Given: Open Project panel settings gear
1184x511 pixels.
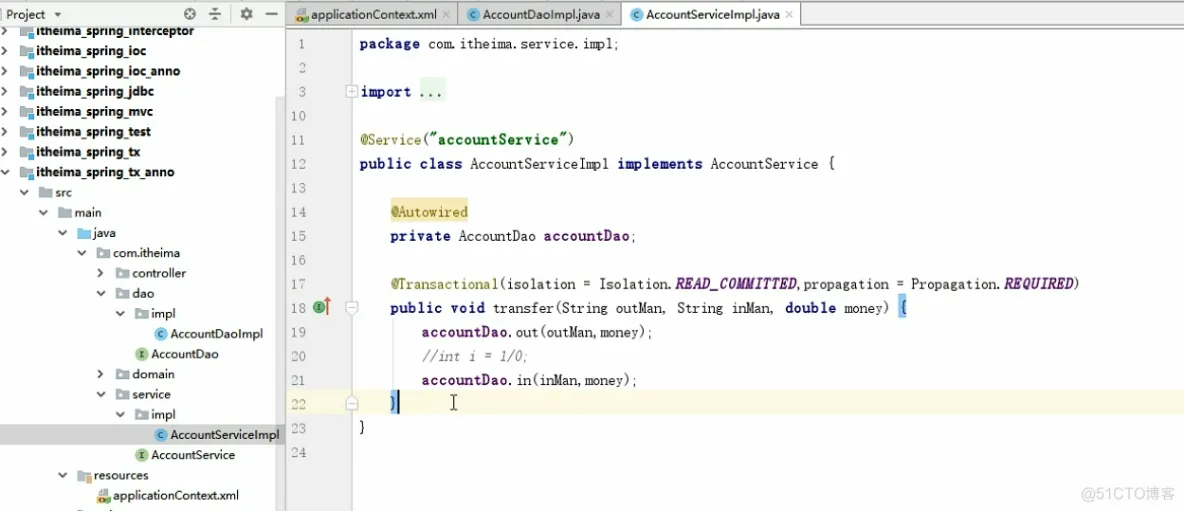Looking at the screenshot, I should [x=246, y=14].
